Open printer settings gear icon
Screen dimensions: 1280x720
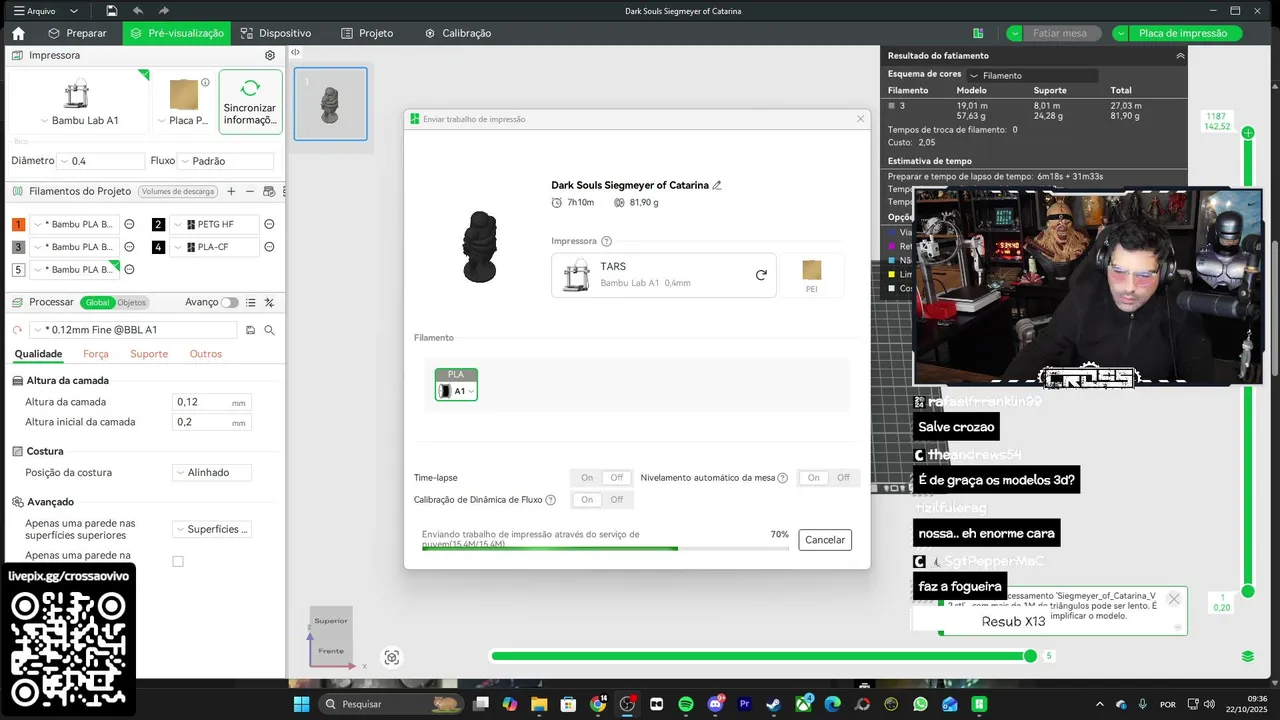click(270, 56)
